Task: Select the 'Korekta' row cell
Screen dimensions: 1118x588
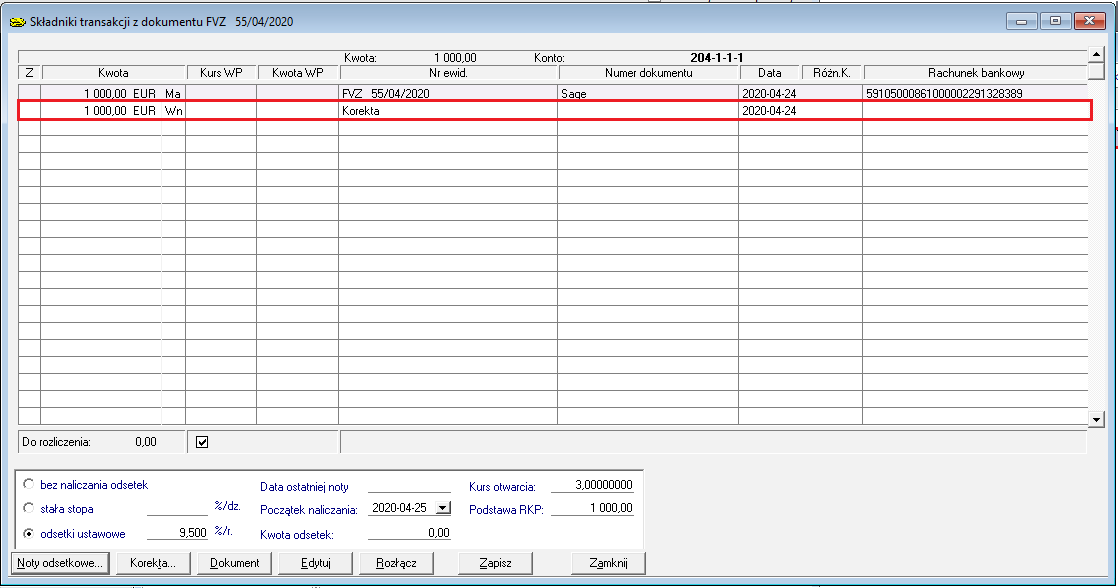Action: [448, 110]
